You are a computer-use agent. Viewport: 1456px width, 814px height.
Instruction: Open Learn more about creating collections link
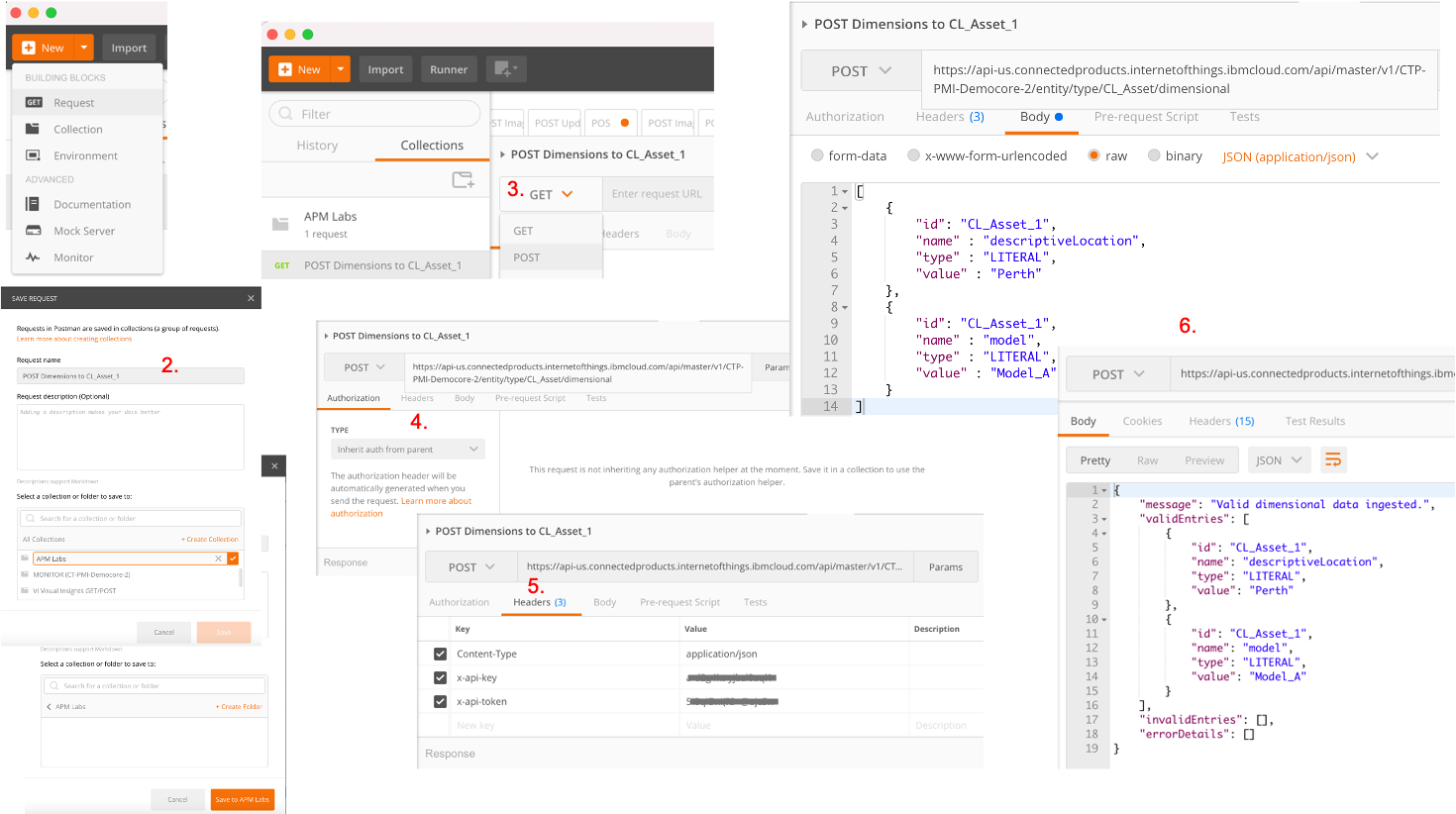(x=74, y=339)
